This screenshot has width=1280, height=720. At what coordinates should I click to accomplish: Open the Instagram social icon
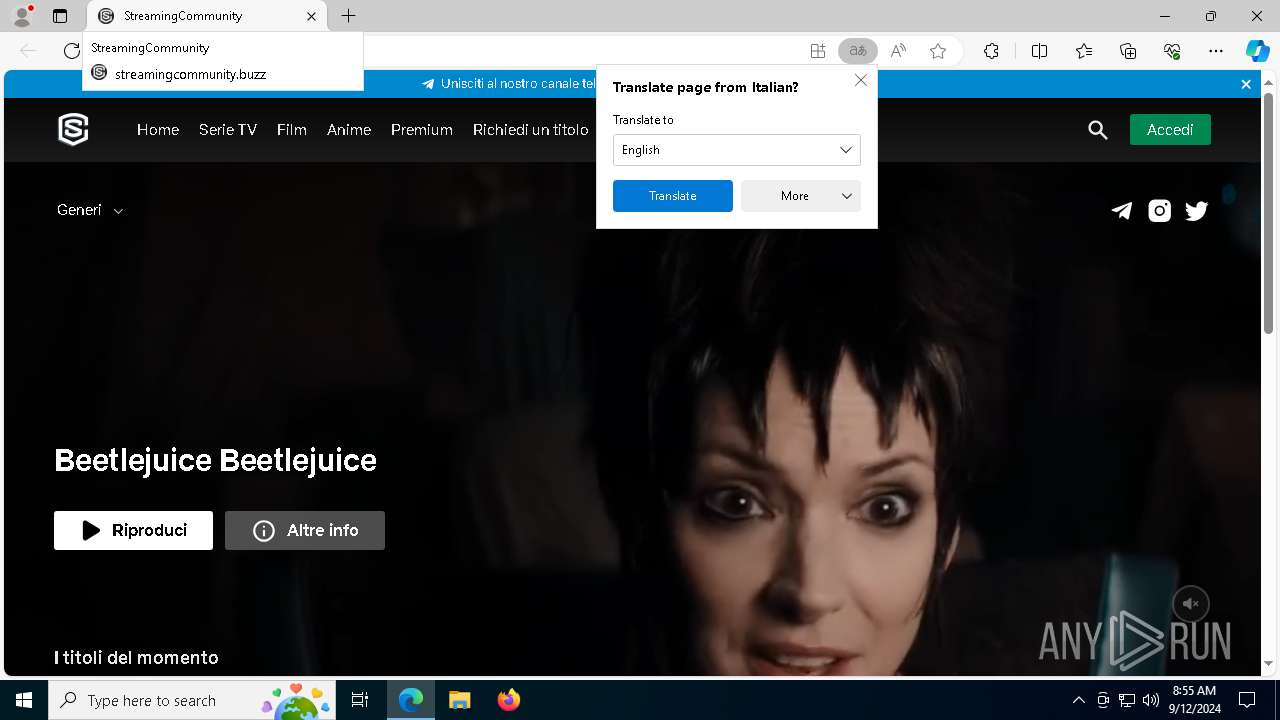click(1159, 211)
